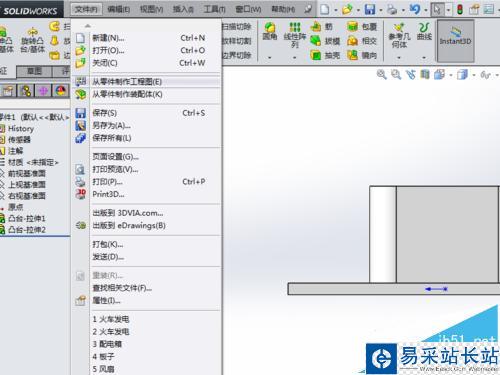This screenshot has height=375, width=500.
Task: Click the Open folder toolbar icon
Action: (347, 9)
